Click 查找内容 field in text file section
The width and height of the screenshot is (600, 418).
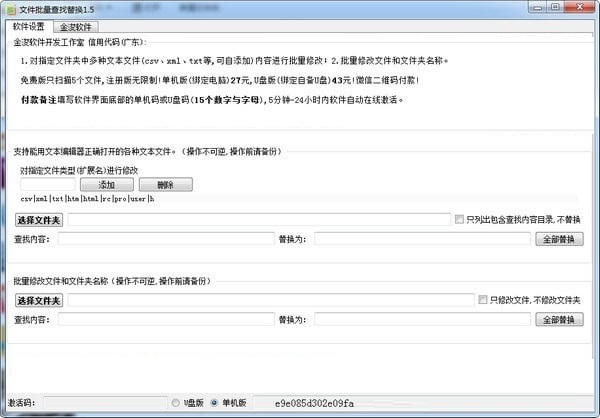166,239
